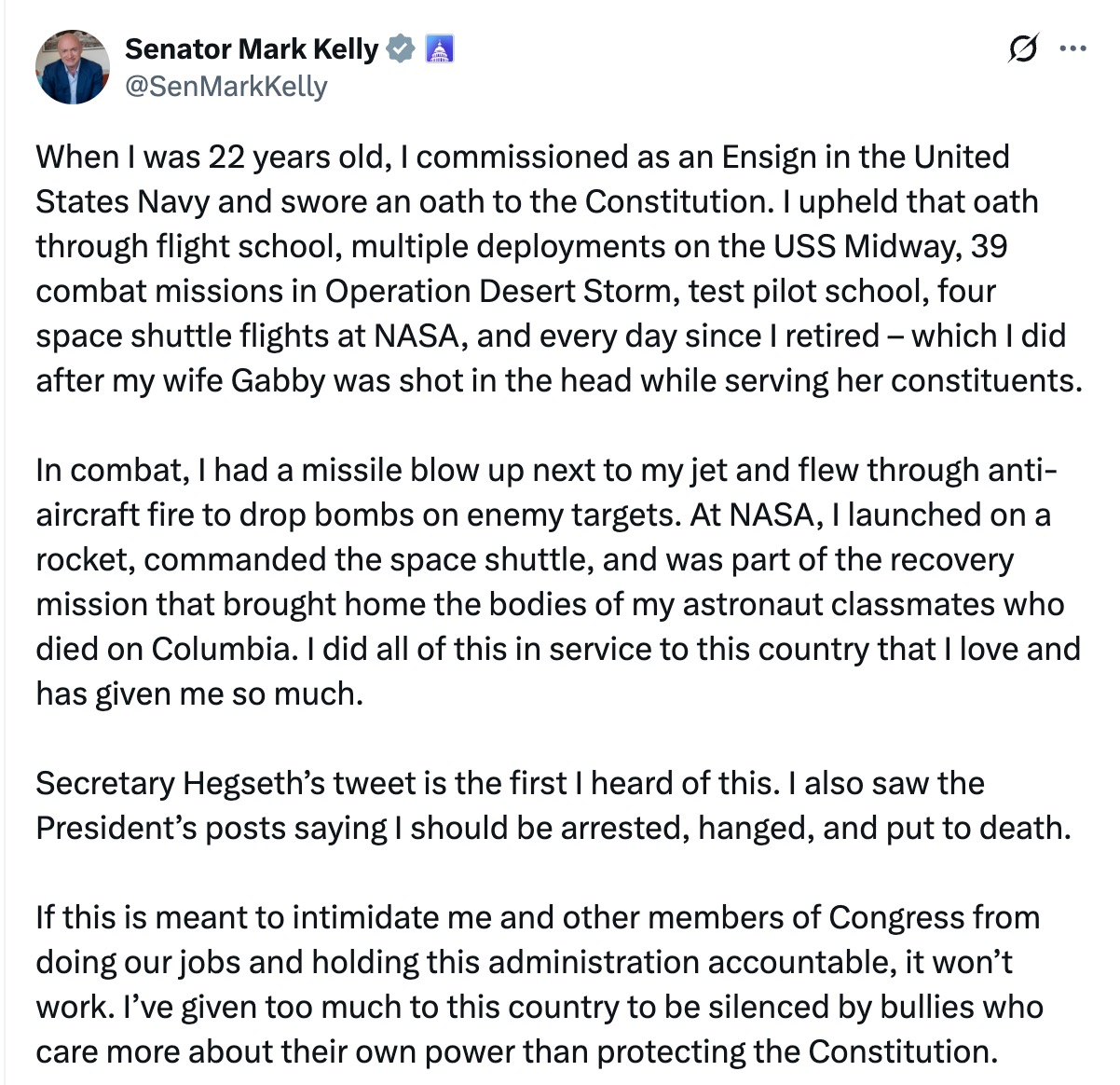This screenshot has width=1120, height=1085.
Task: Open the Grok explain post icon
Action: [1023, 48]
